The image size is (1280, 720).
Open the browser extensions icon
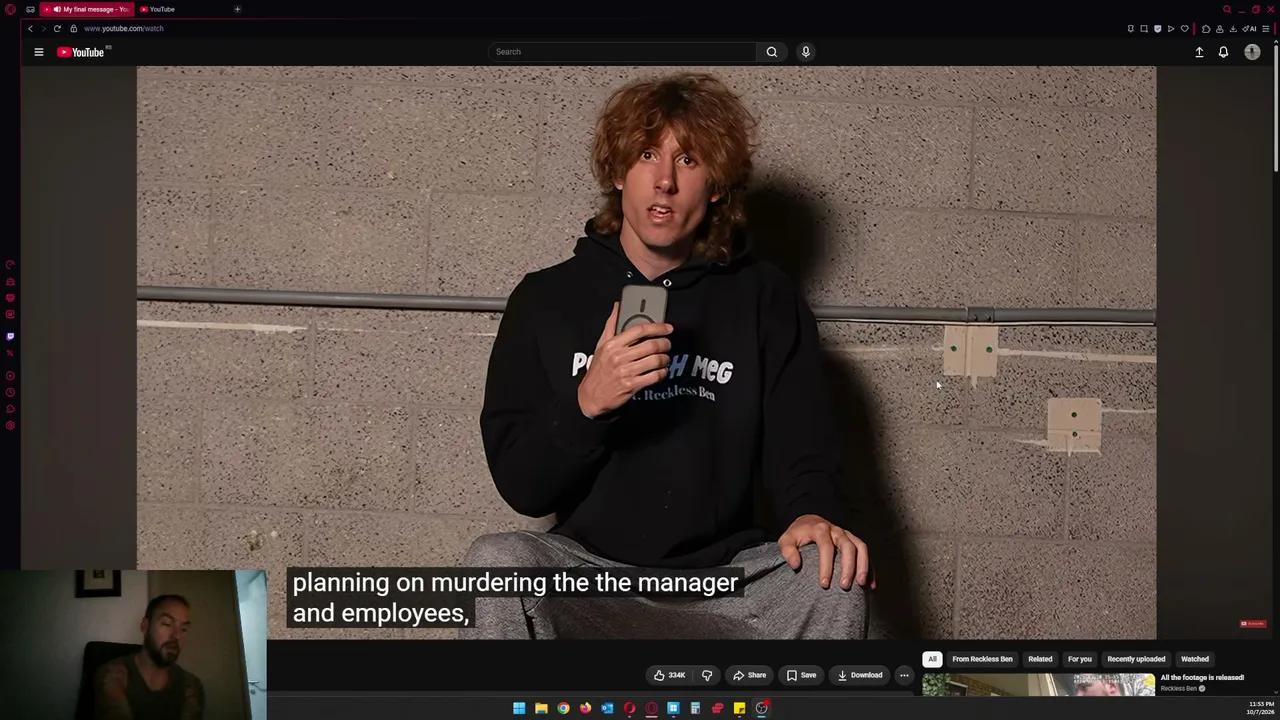click(x=1206, y=29)
